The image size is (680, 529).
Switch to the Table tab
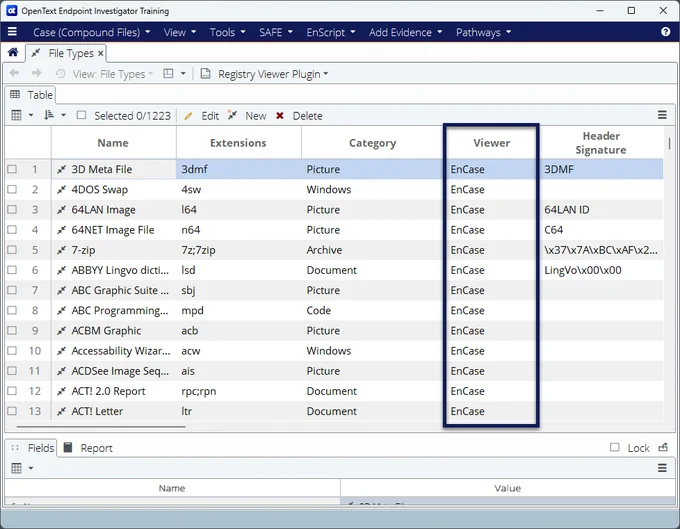pos(31,95)
